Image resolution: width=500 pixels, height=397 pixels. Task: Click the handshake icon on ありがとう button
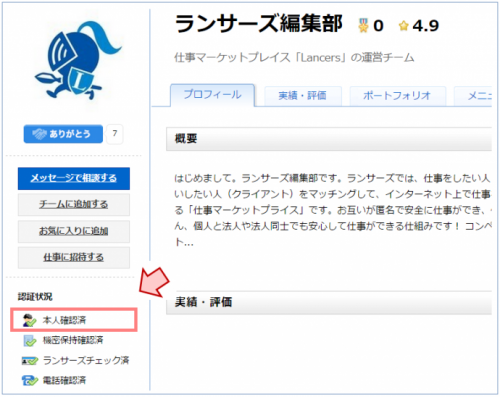click(x=39, y=134)
